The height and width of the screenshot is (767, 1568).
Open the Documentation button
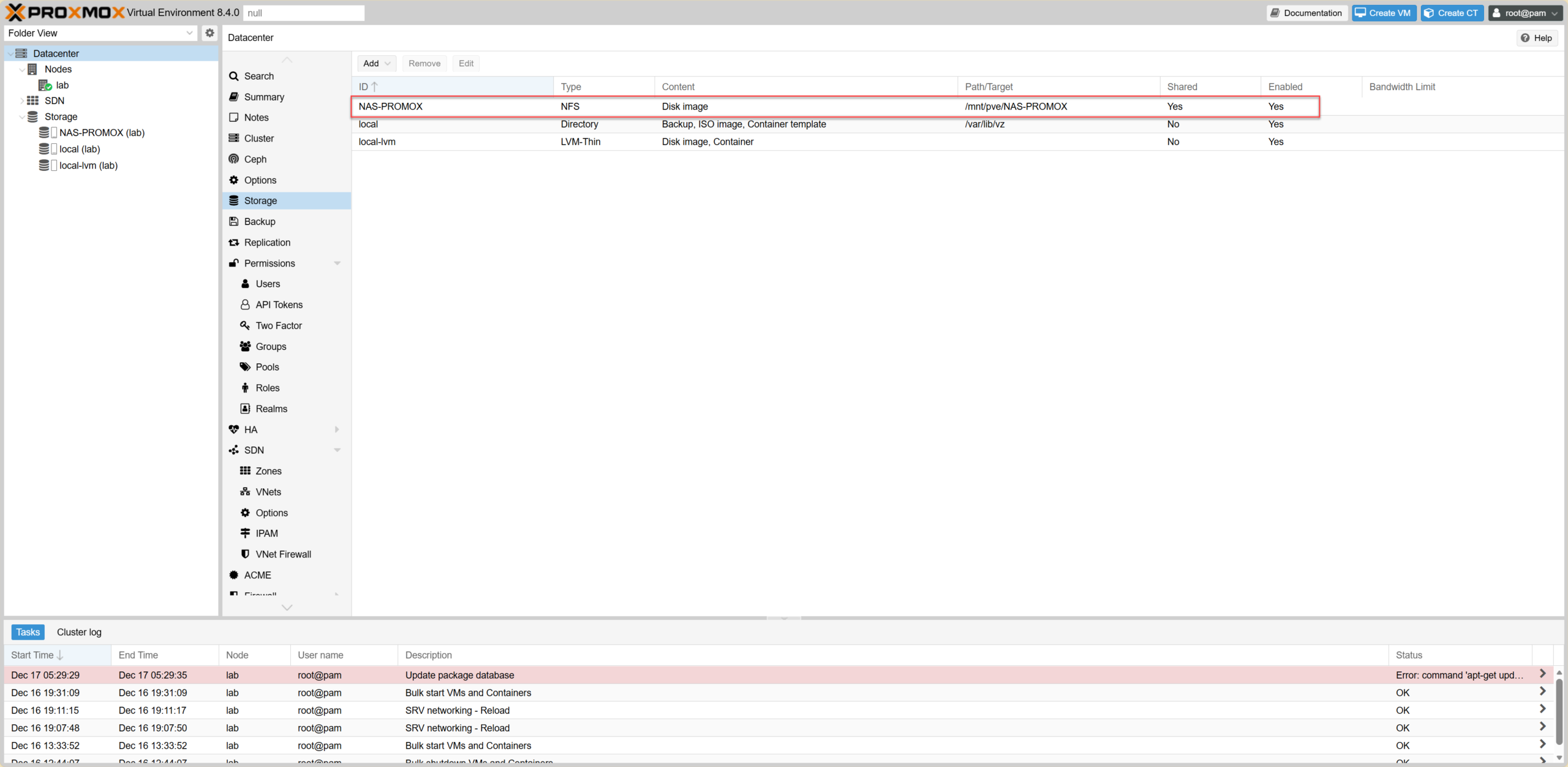pos(1306,13)
